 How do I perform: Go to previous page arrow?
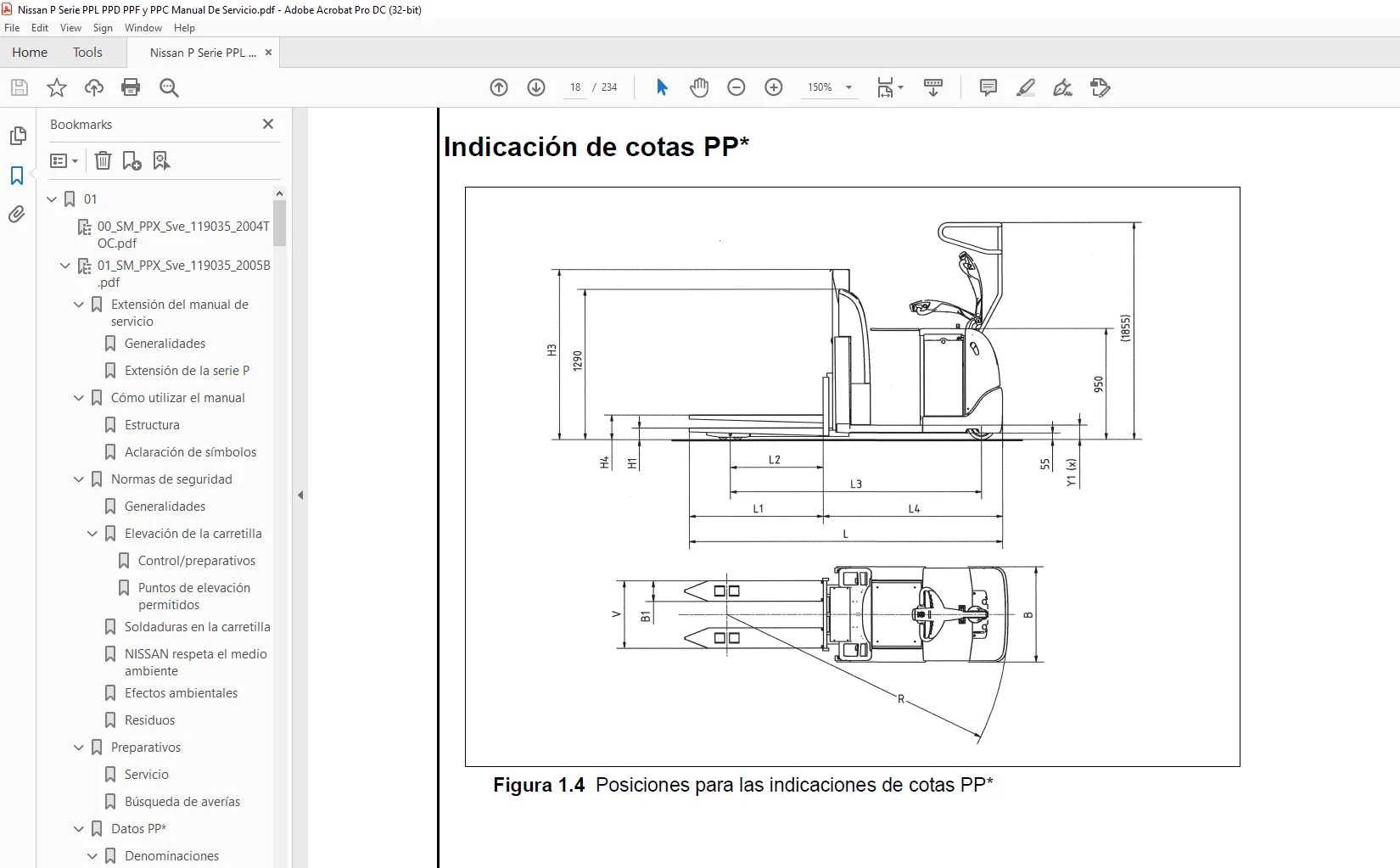coord(499,87)
